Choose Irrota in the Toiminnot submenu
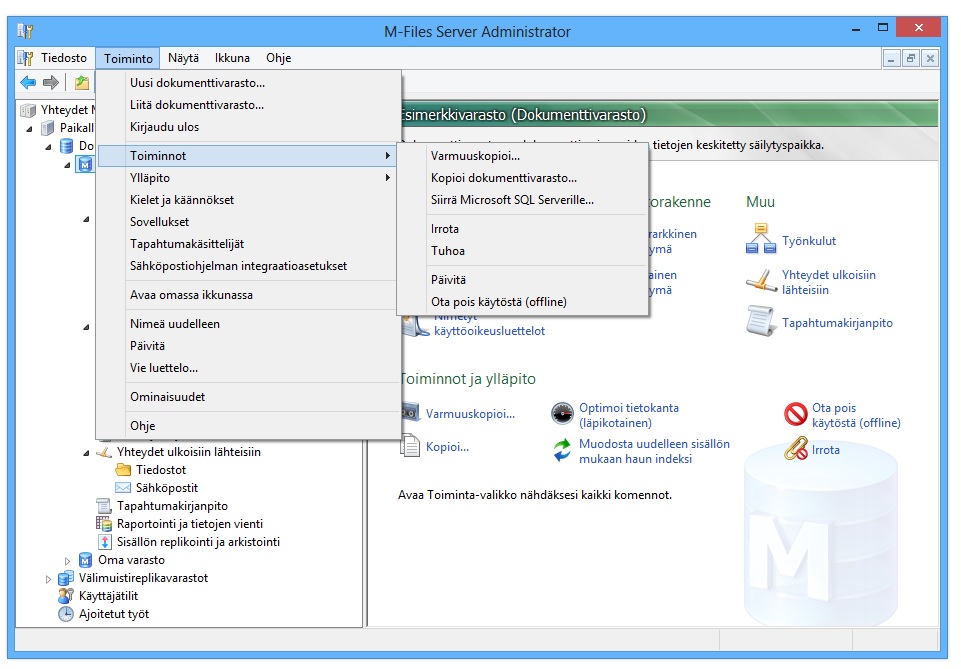Image resolution: width=961 pixels, height=669 pixels. pyautogui.click(x=523, y=229)
